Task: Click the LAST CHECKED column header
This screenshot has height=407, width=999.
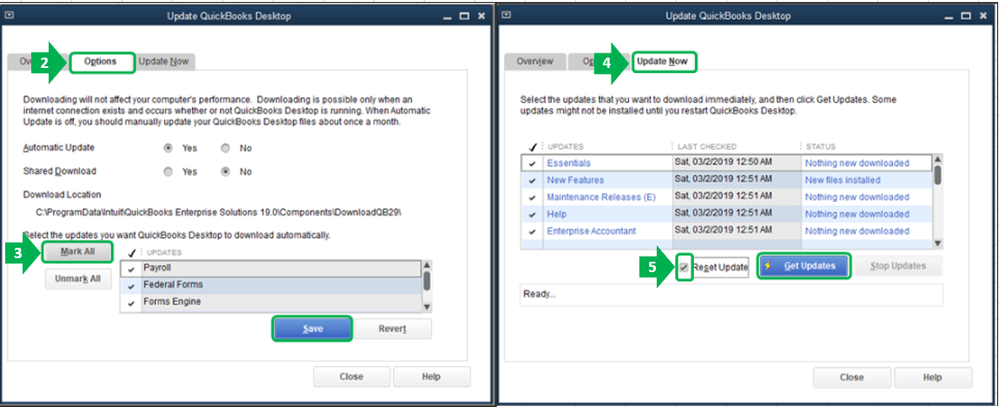Action: pos(707,146)
